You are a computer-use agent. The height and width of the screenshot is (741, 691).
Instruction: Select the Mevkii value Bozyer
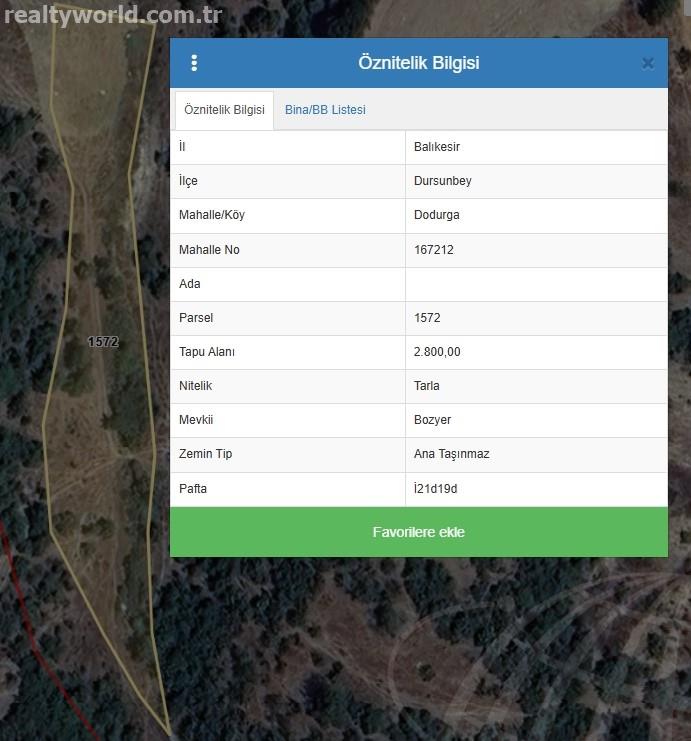click(x=432, y=420)
